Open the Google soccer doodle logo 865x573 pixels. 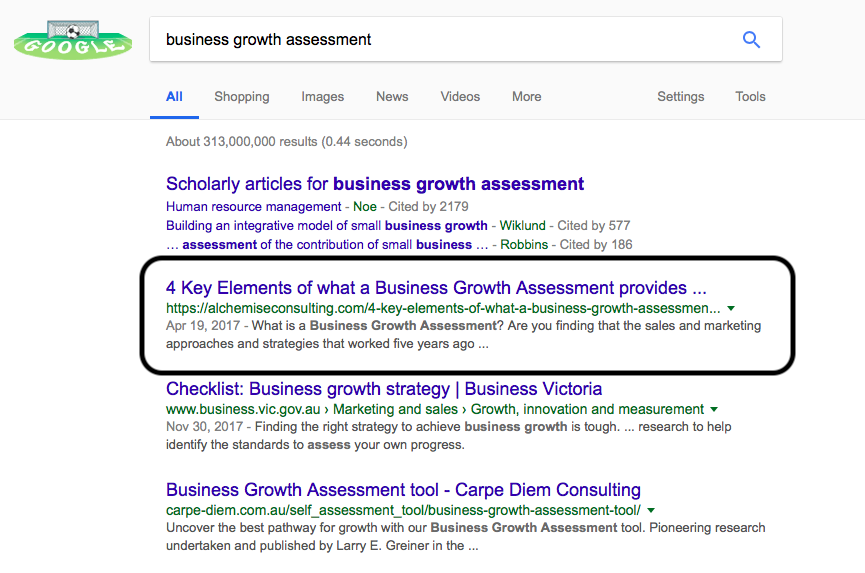[x=73, y=40]
